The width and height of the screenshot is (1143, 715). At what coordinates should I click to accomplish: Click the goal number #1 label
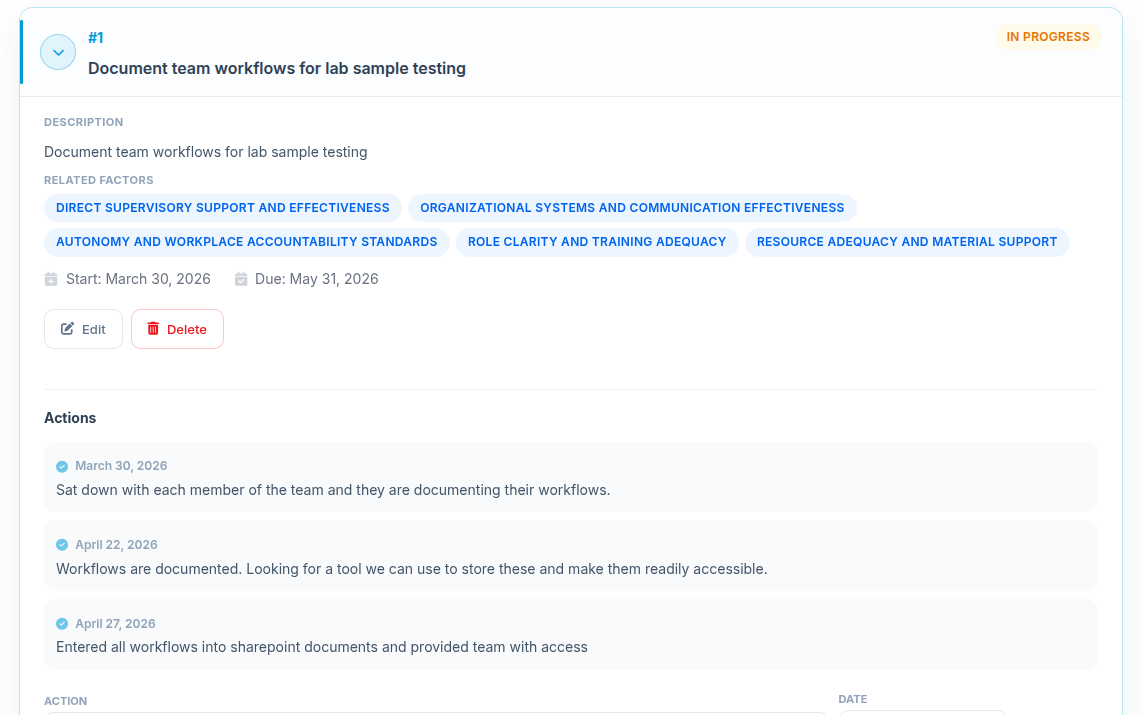95,38
